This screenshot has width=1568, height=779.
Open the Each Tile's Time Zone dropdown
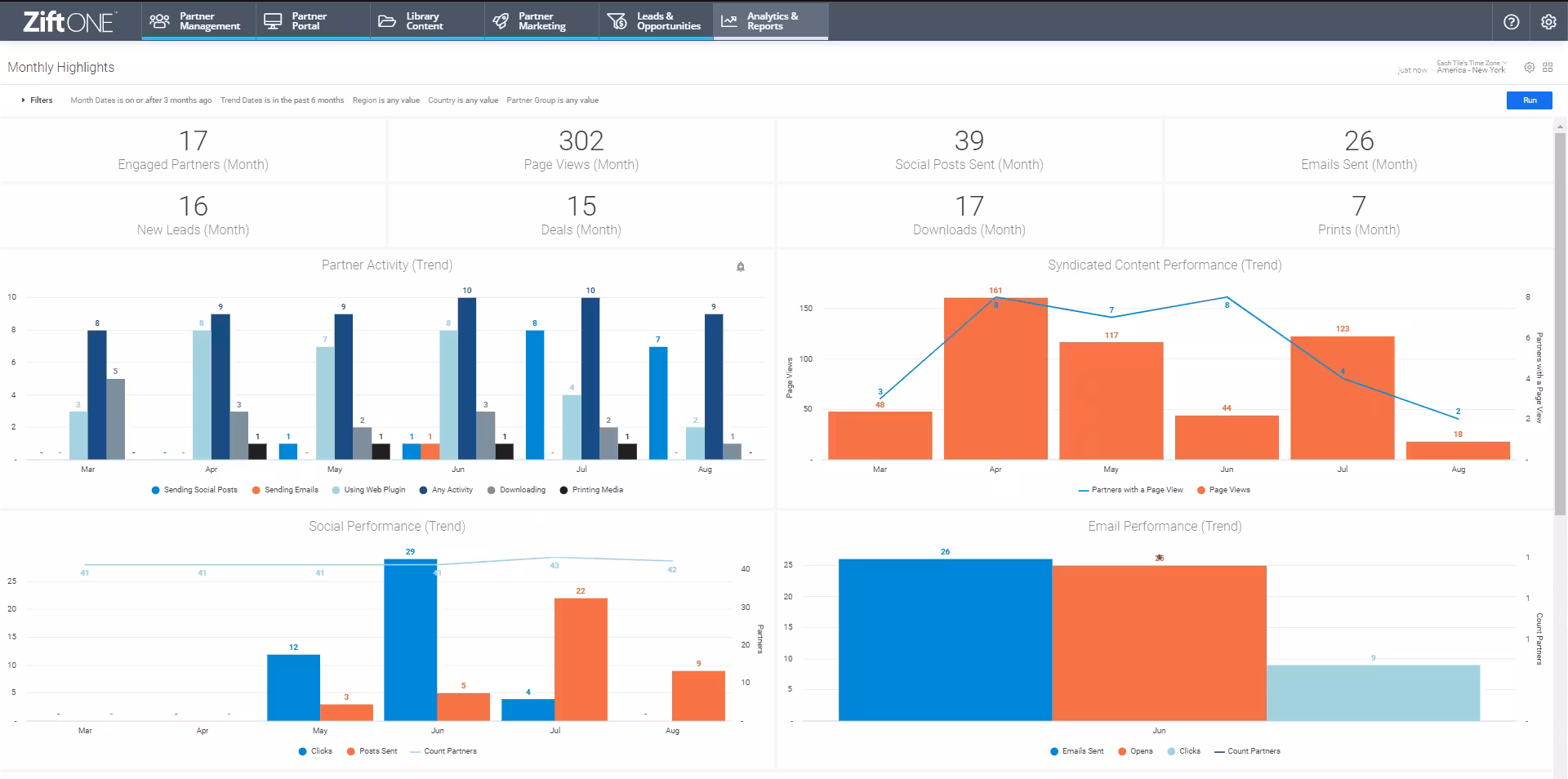pos(1470,65)
